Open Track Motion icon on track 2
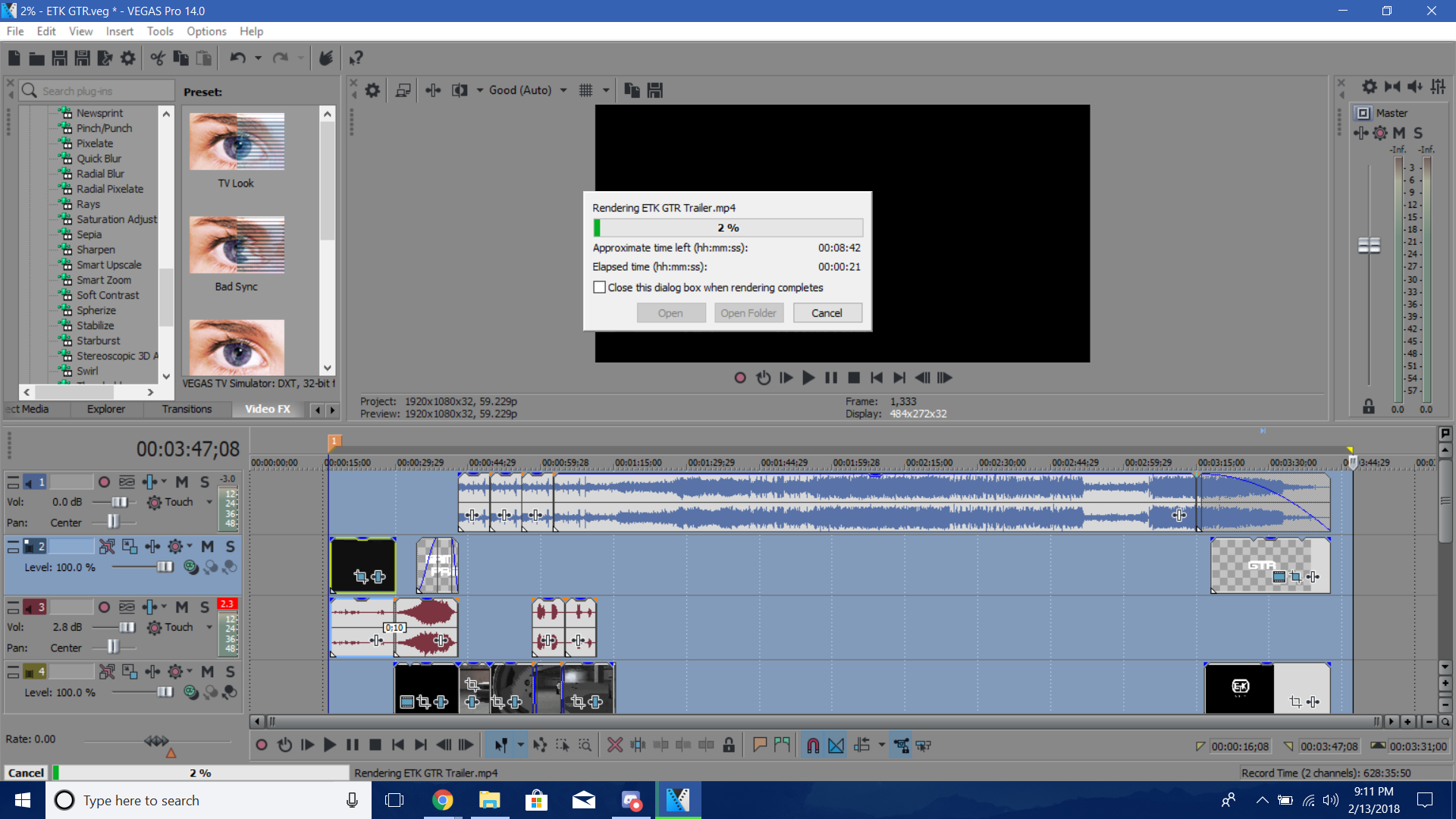The width and height of the screenshot is (1456, 819). coord(130,546)
